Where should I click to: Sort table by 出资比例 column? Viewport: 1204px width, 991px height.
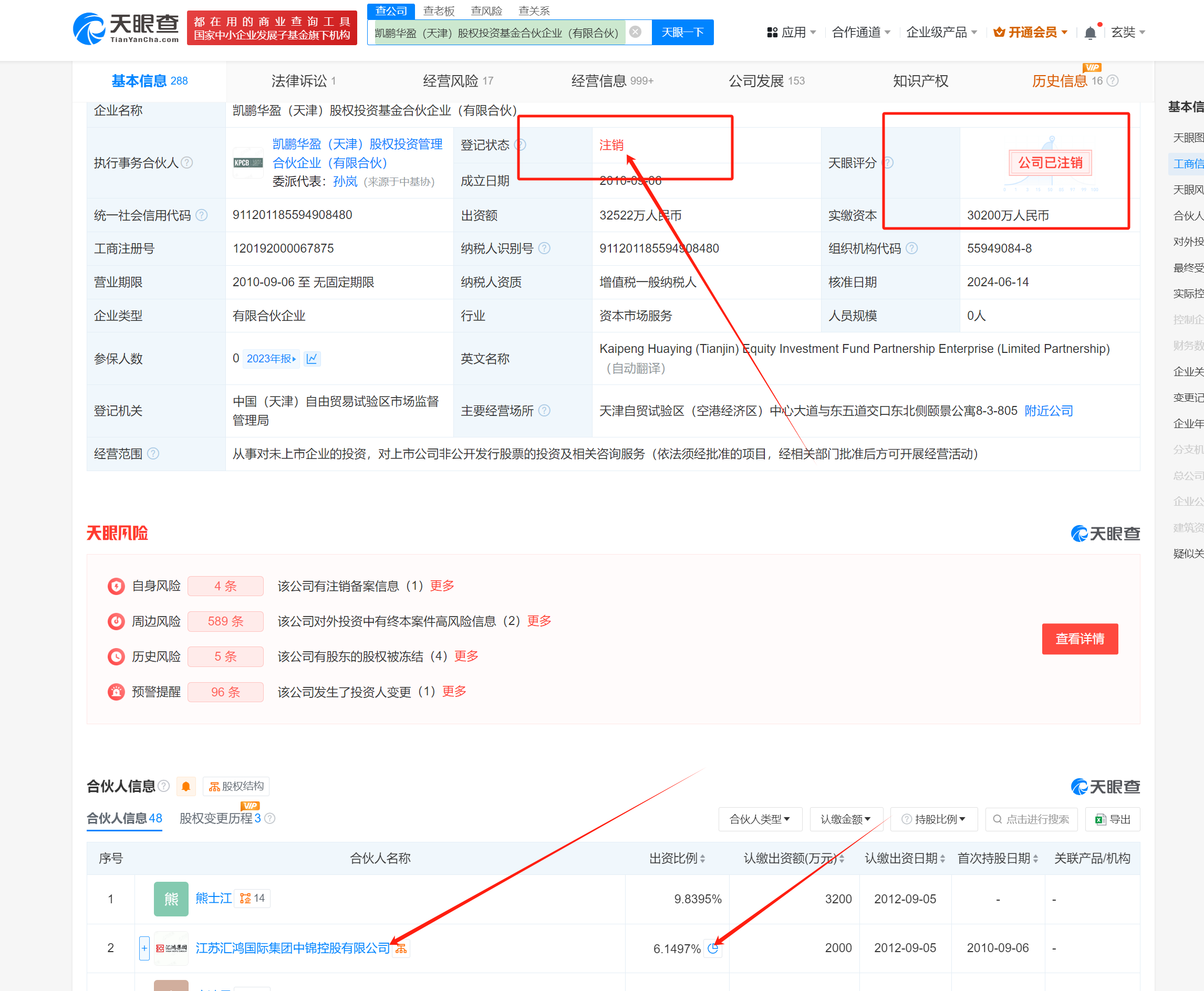click(x=677, y=859)
